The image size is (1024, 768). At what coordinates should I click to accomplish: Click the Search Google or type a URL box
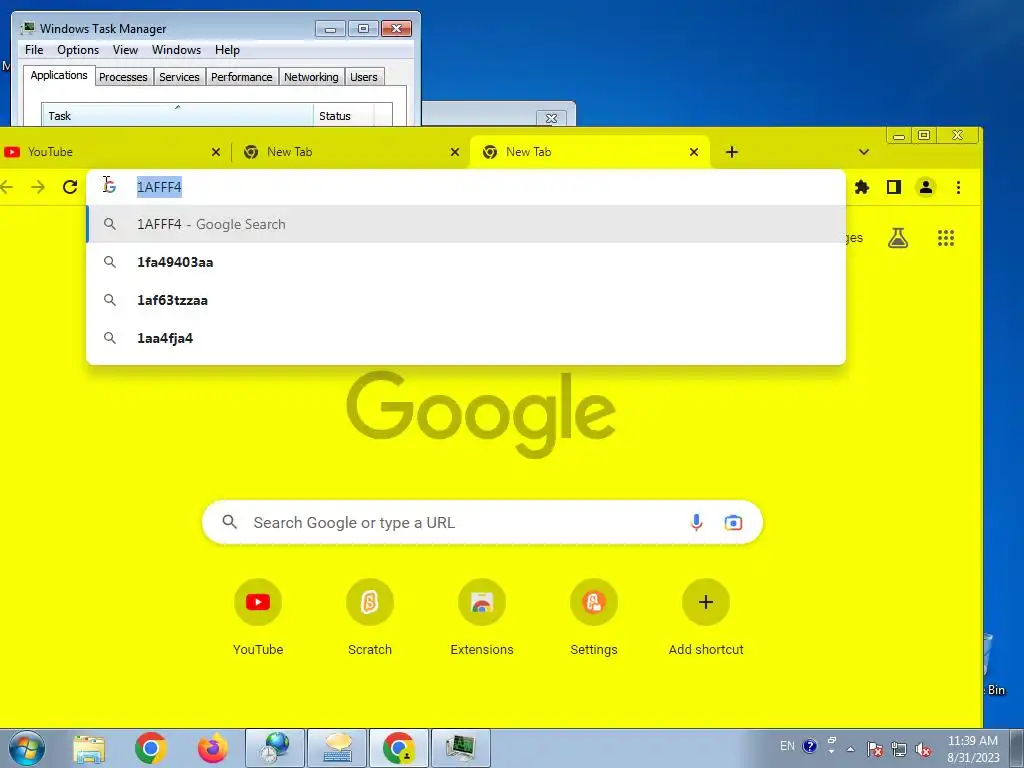(x=482, y=522)
